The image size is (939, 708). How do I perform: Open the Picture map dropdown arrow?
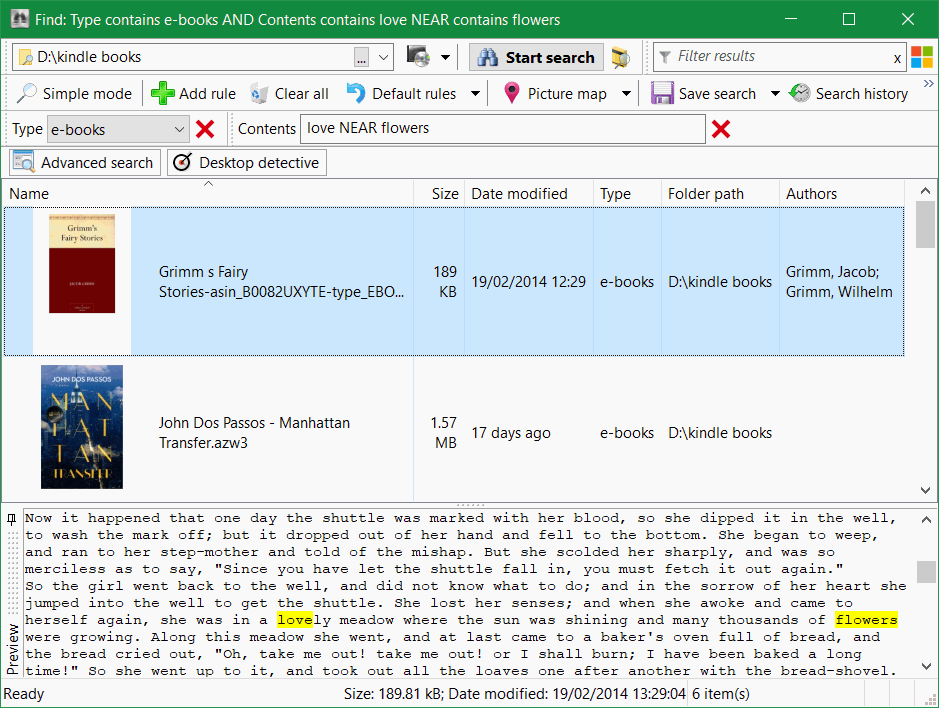pos(627,94)
